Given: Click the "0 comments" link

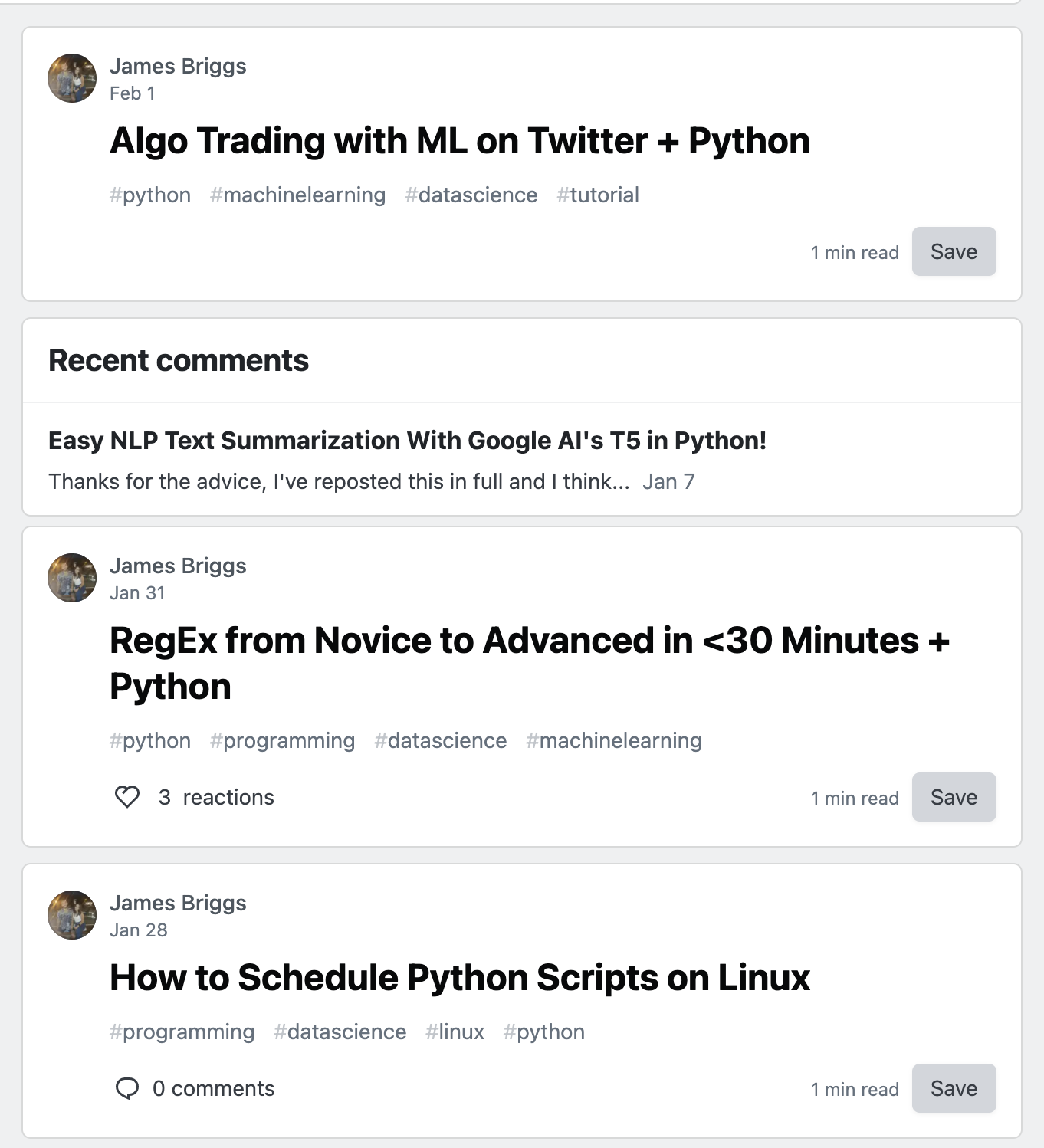Looking at the screenshot, I should coord(213,1088).
